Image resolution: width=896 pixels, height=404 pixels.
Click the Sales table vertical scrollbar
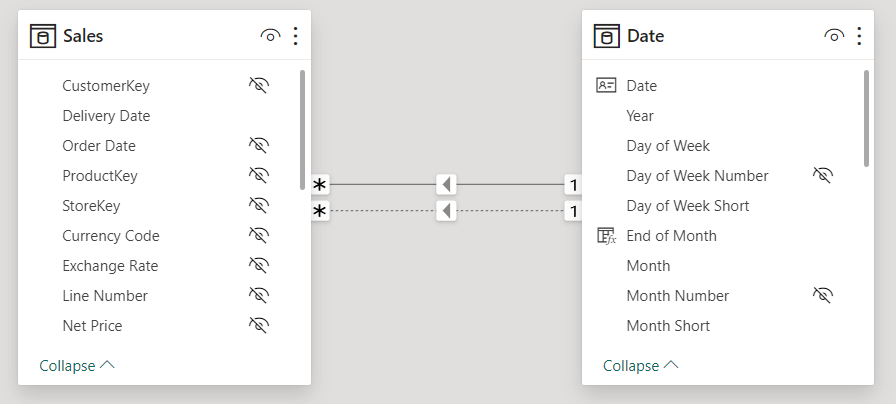coord(302,130)
